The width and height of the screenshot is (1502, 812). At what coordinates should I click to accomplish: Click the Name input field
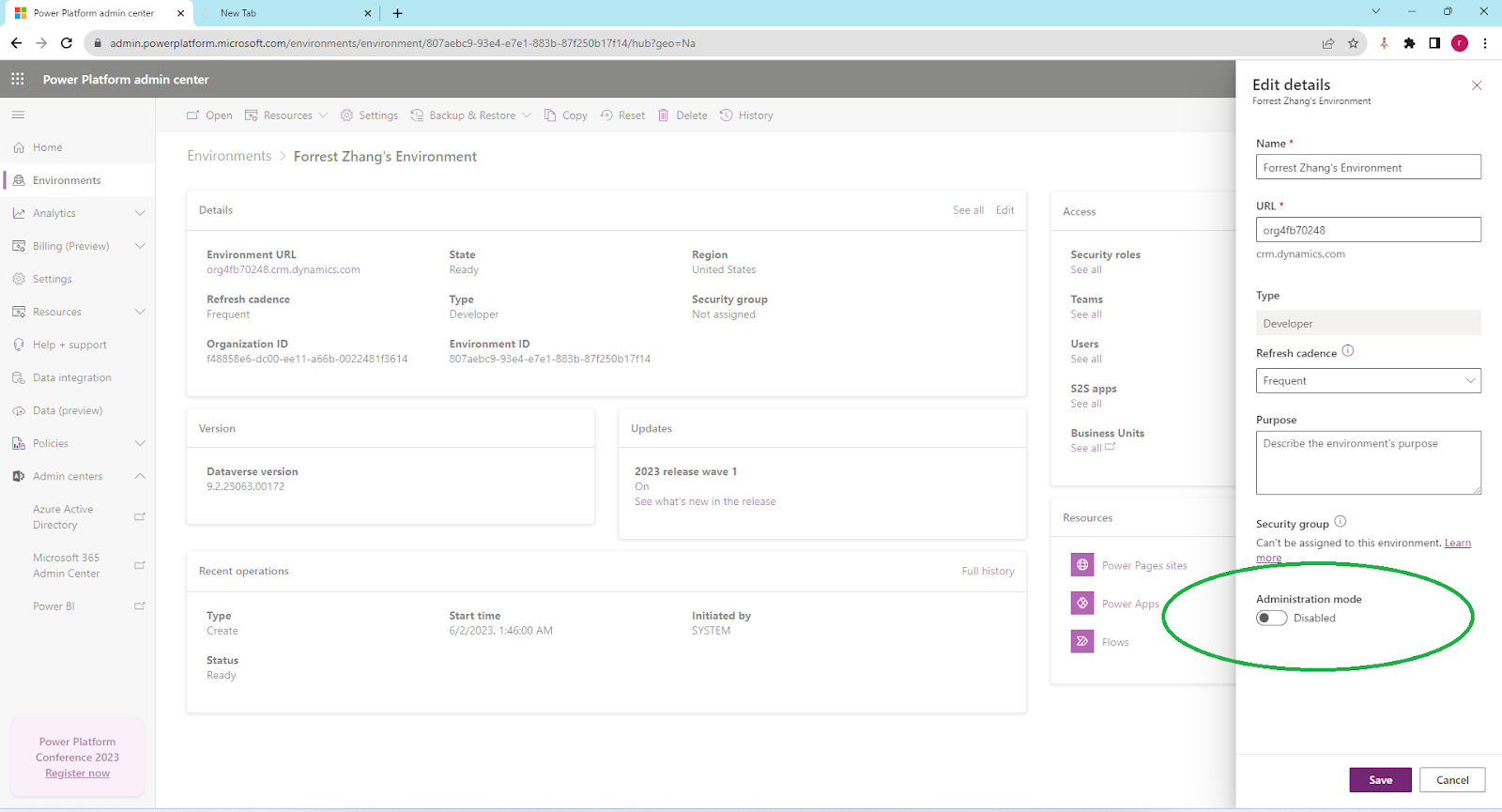[x=1369, y=167]
